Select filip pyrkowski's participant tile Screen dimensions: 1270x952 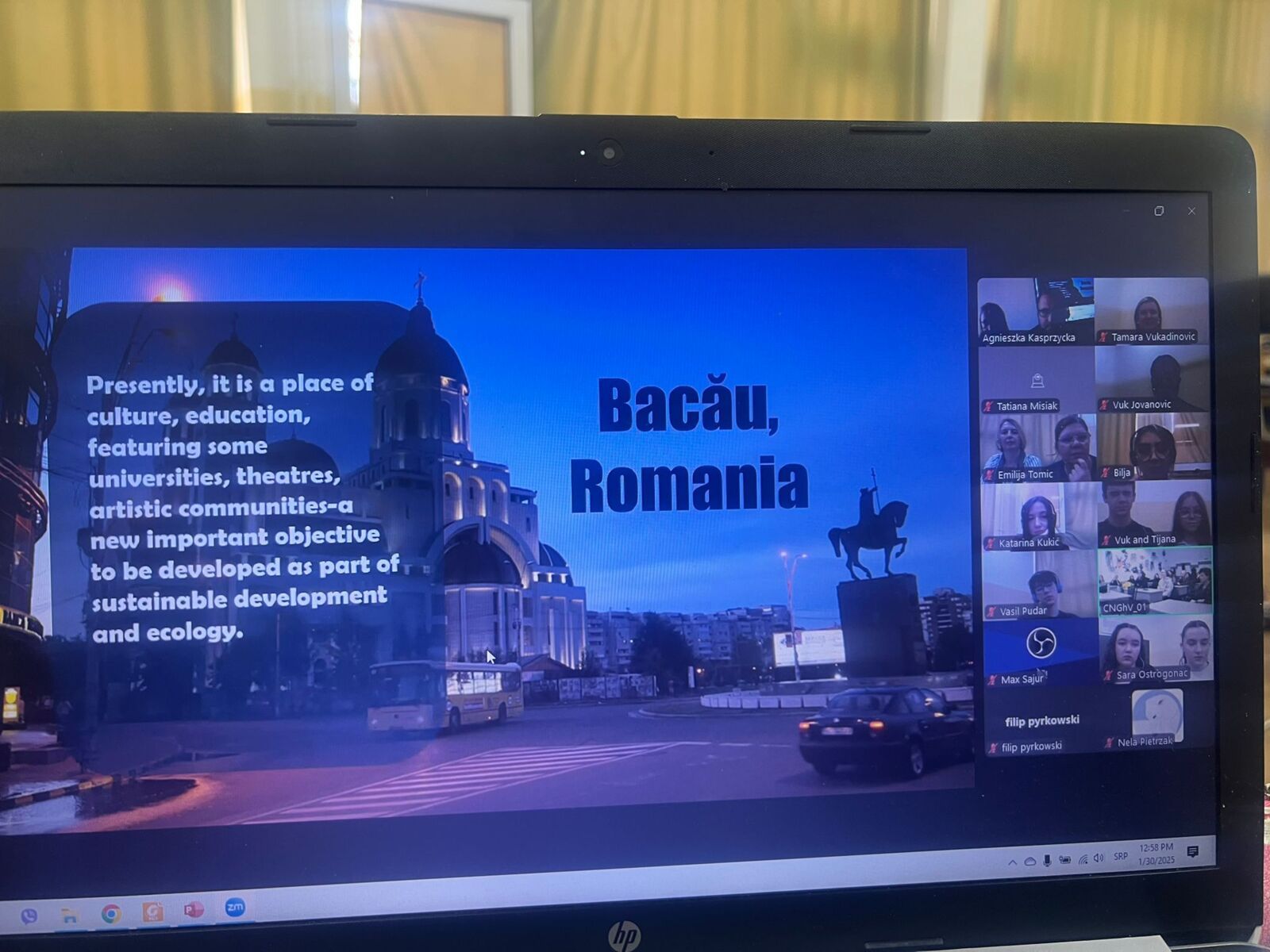[x=1042, y=721]
